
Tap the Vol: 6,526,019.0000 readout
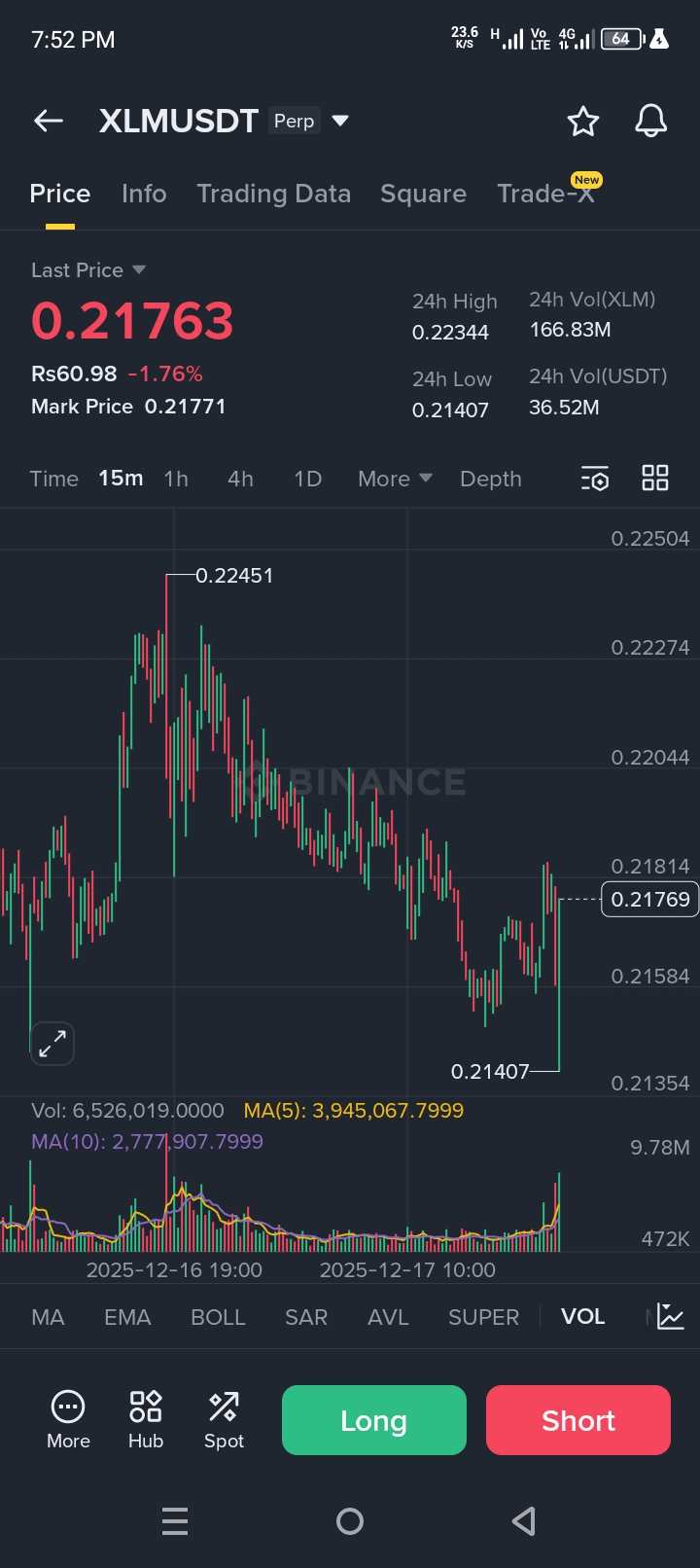pos(127,1111)
